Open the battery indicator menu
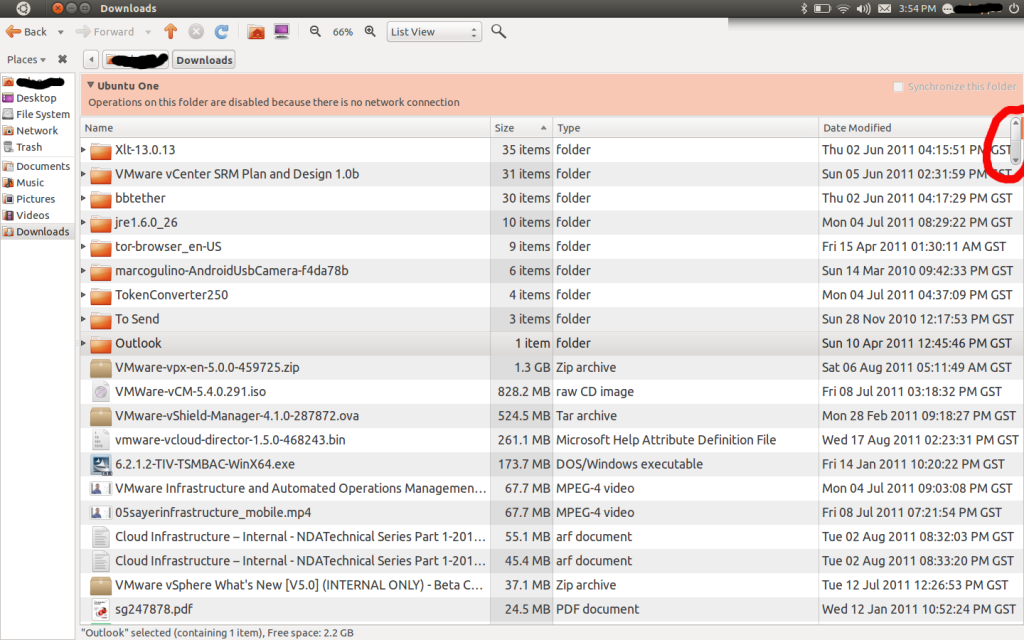This screenshot has height=640, width=1024. pyautogui.click(x=822, y=8)
